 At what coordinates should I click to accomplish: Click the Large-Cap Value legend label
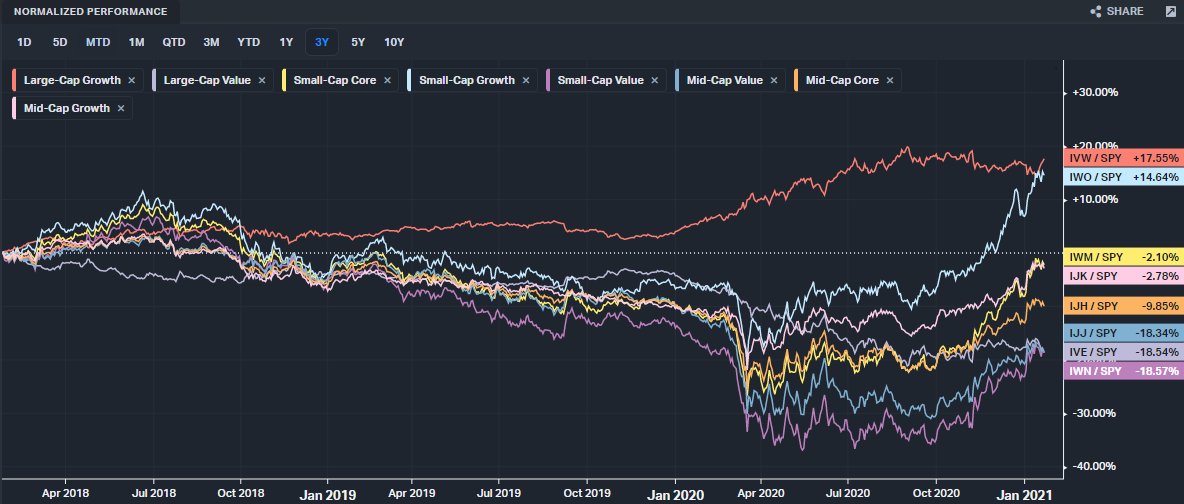coord(207,80)
